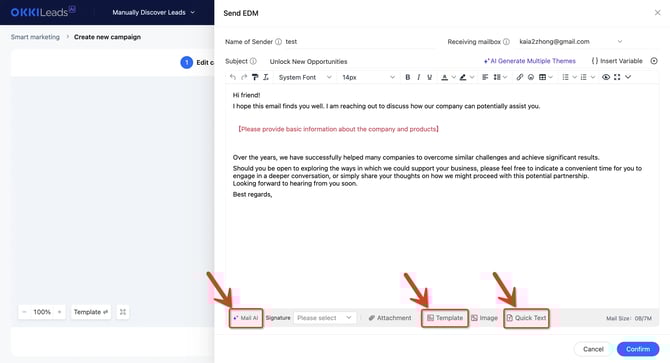Clear text formatting

[266, 77]
